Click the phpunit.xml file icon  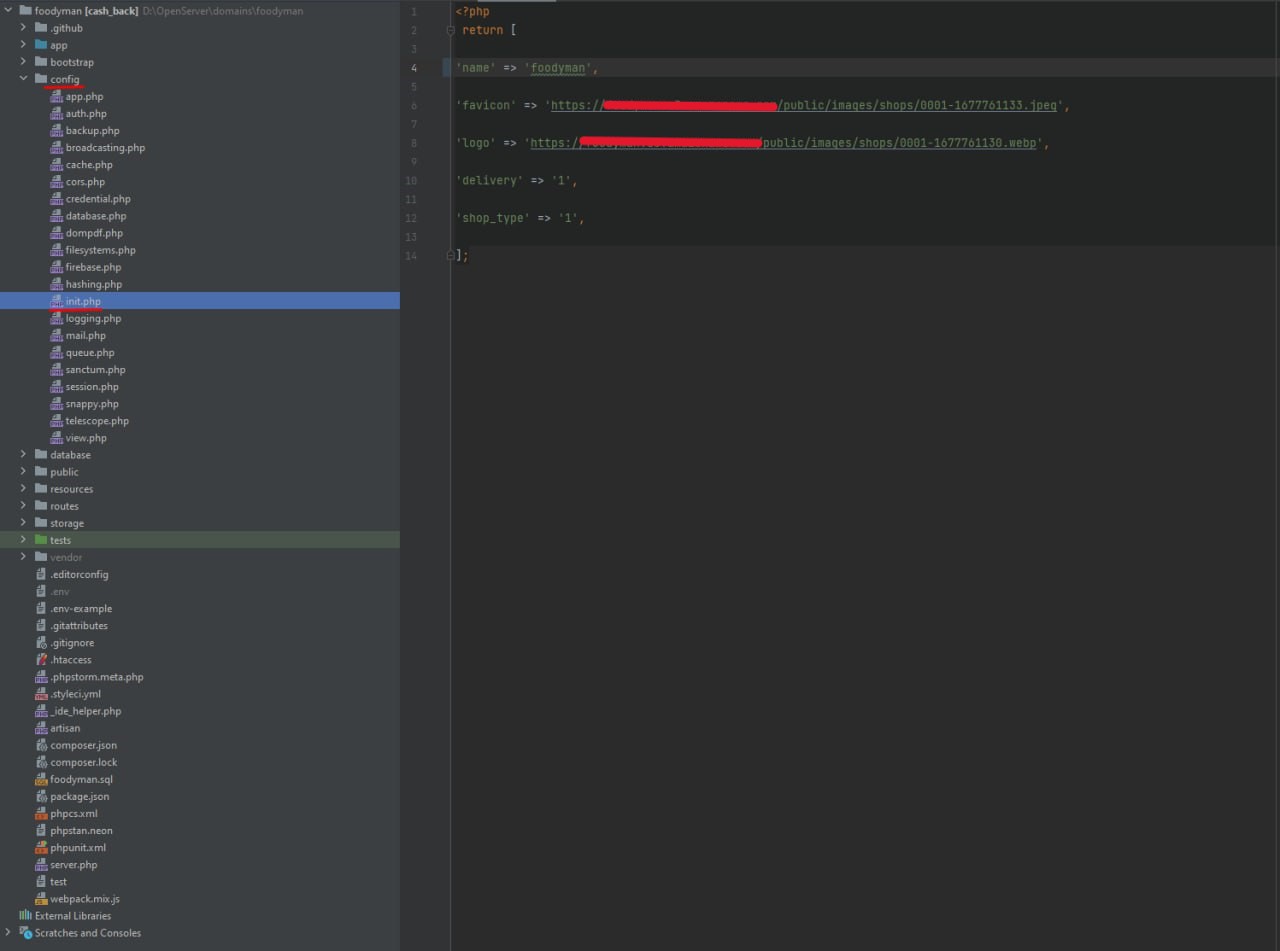(41, 848)
